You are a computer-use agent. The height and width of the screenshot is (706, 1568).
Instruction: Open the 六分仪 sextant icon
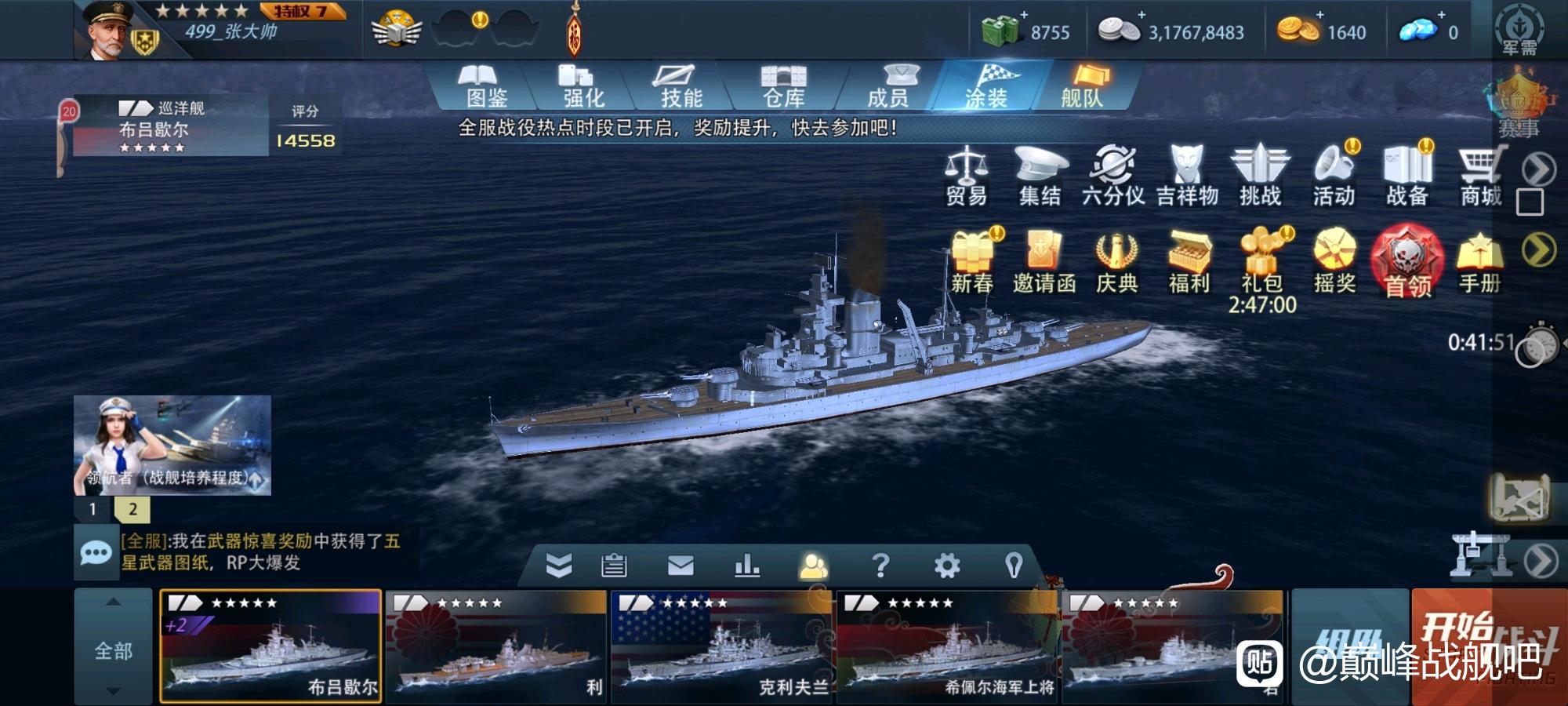pyautogui.click(x=1113, y=176)
